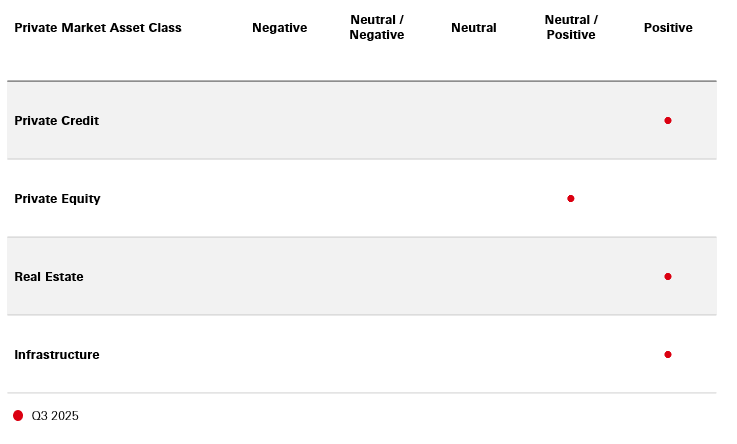Viewport: 737px width, 444px height.
Task: Click the Private Equity neutral/positive dot
Action: (571, 198)
